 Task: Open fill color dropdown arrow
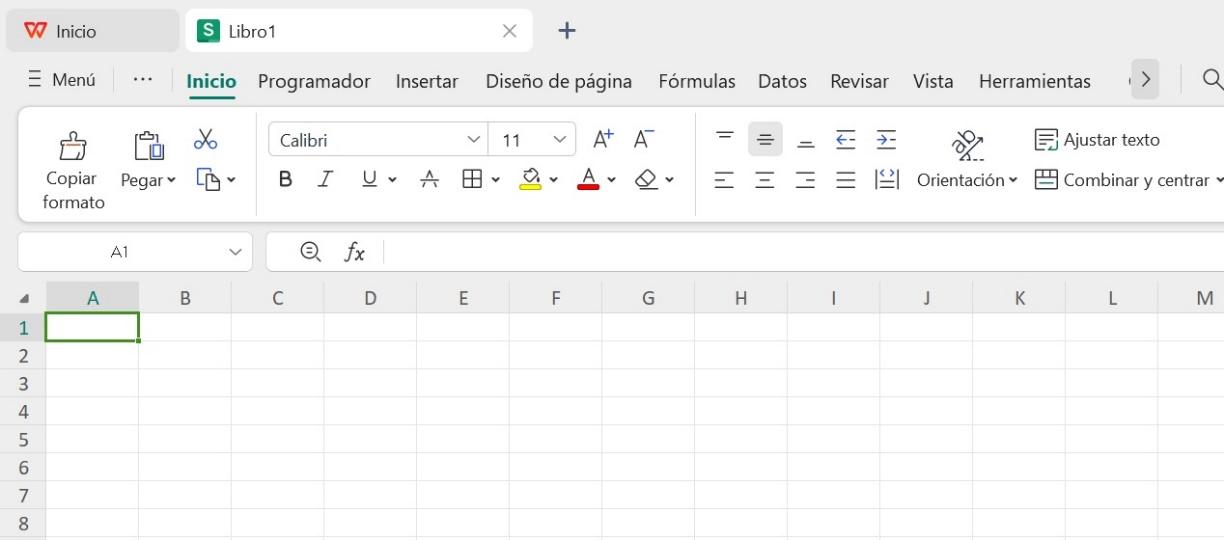553,181
